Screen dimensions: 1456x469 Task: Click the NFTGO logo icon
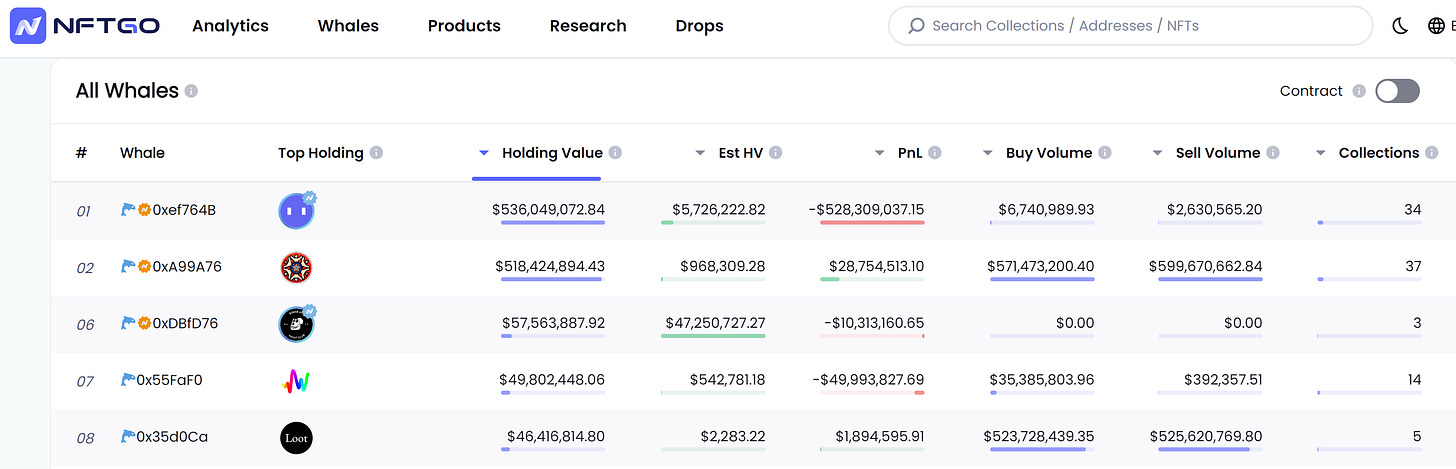click(28, 26)
